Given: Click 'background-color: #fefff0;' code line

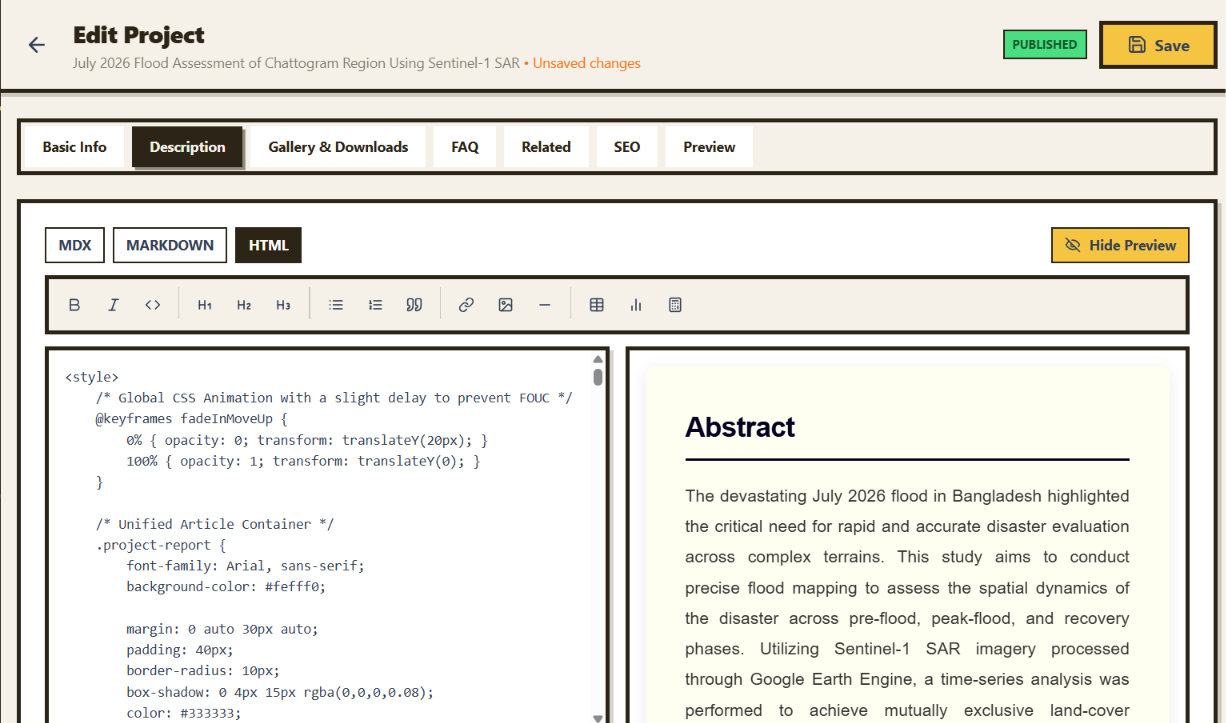Looking at the screenshot, I should point(226,587).
